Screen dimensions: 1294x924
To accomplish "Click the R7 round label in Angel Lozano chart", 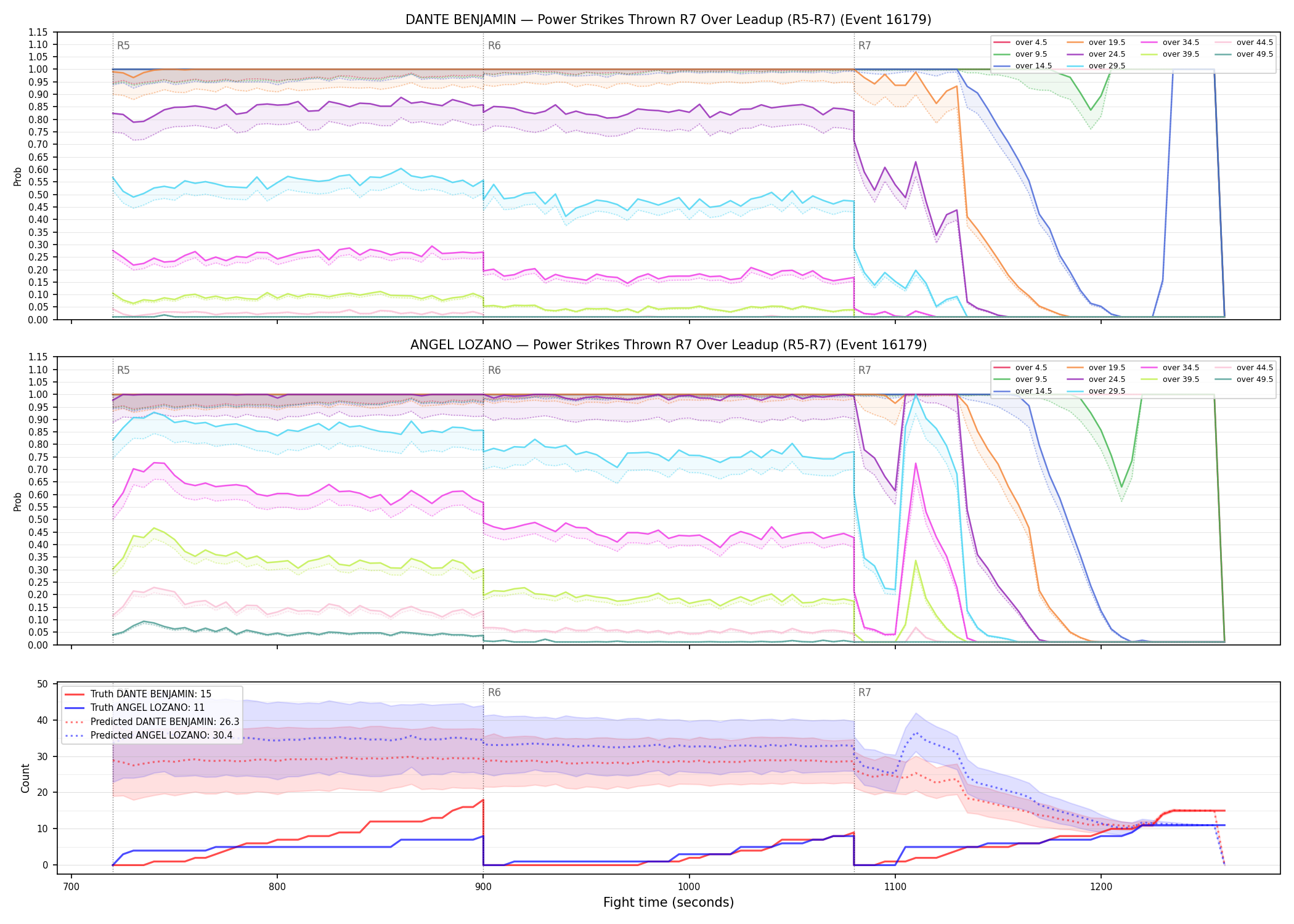I will click(865, 370).
